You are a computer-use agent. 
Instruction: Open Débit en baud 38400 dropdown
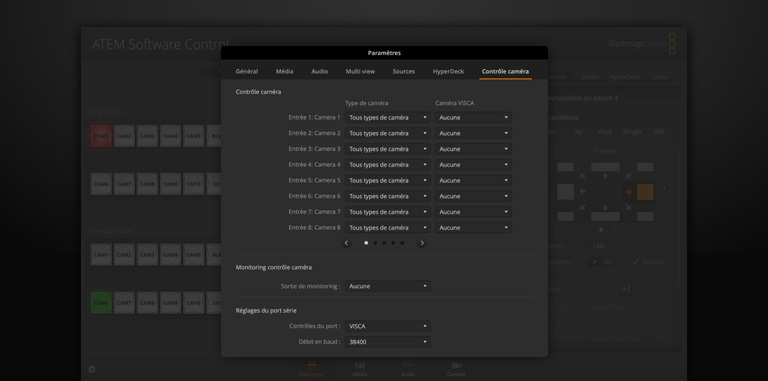pos(388,342)
